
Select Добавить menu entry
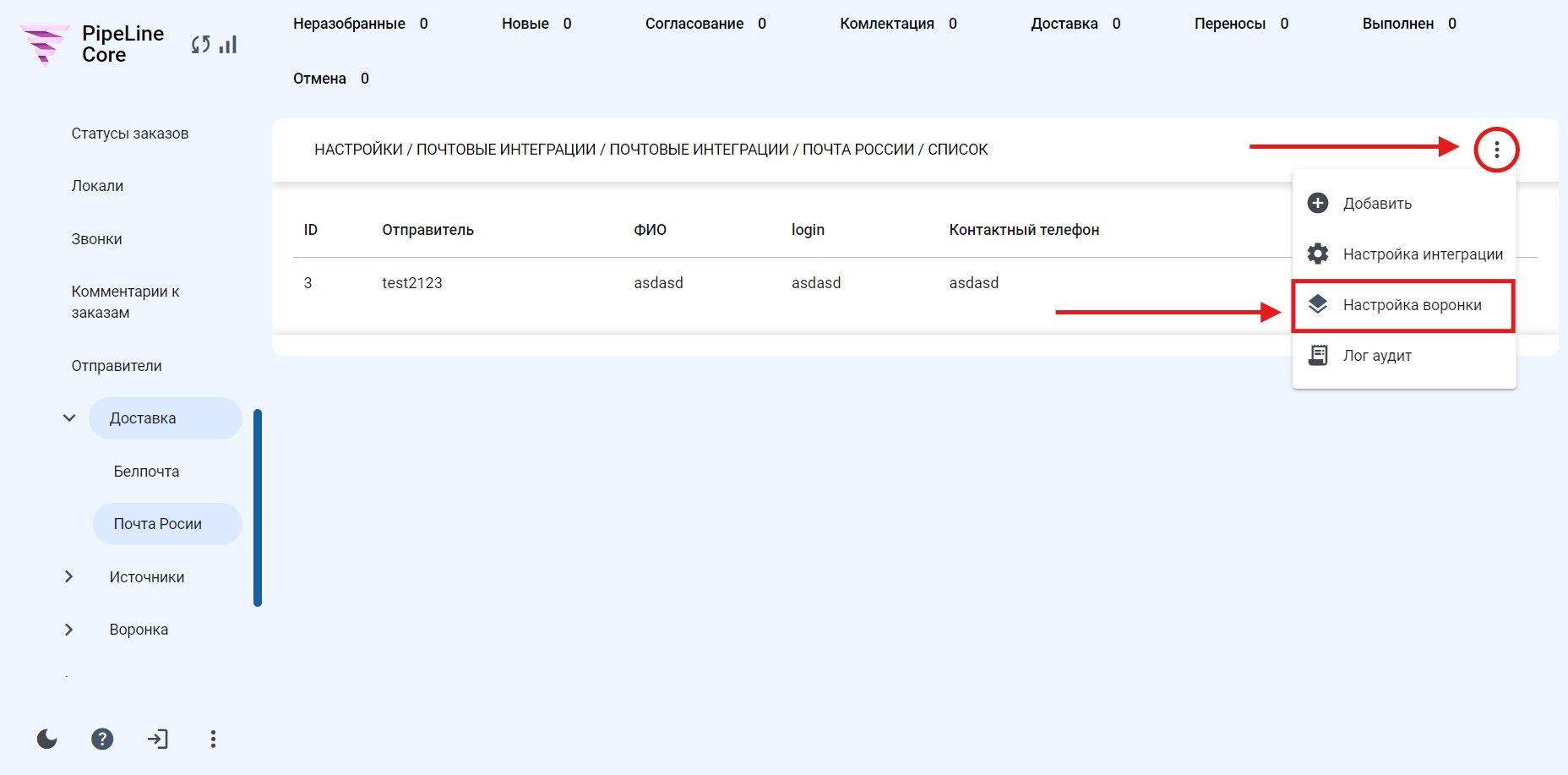[1404, 203]
